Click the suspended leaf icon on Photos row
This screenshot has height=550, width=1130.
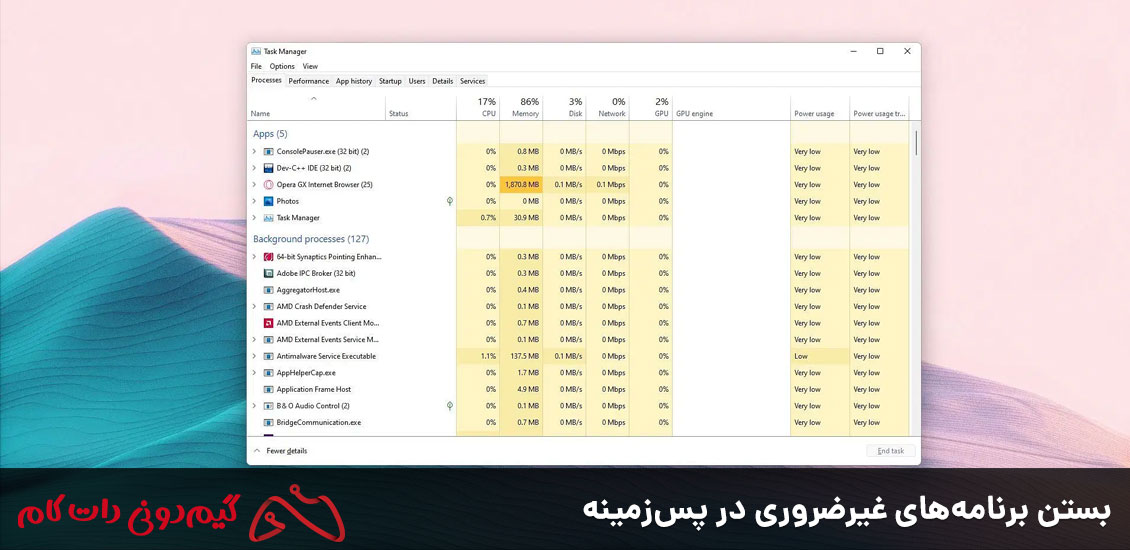coord(450,201)
